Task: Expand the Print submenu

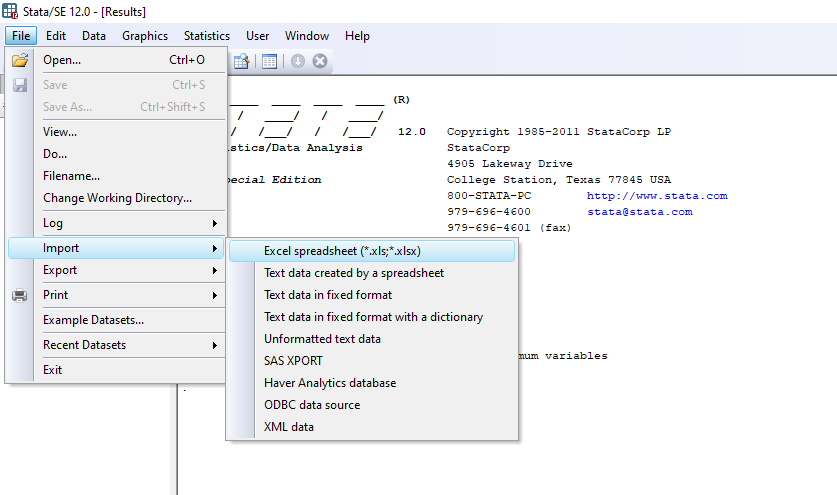Action: tap(116, 295)
